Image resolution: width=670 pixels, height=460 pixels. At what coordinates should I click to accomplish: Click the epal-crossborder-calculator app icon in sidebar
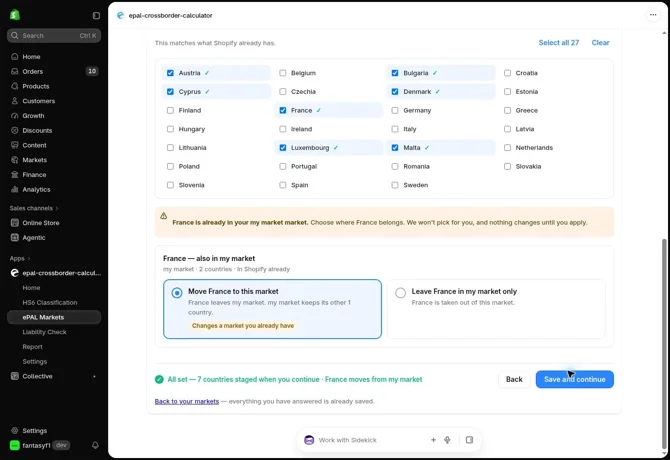[15, 272]
